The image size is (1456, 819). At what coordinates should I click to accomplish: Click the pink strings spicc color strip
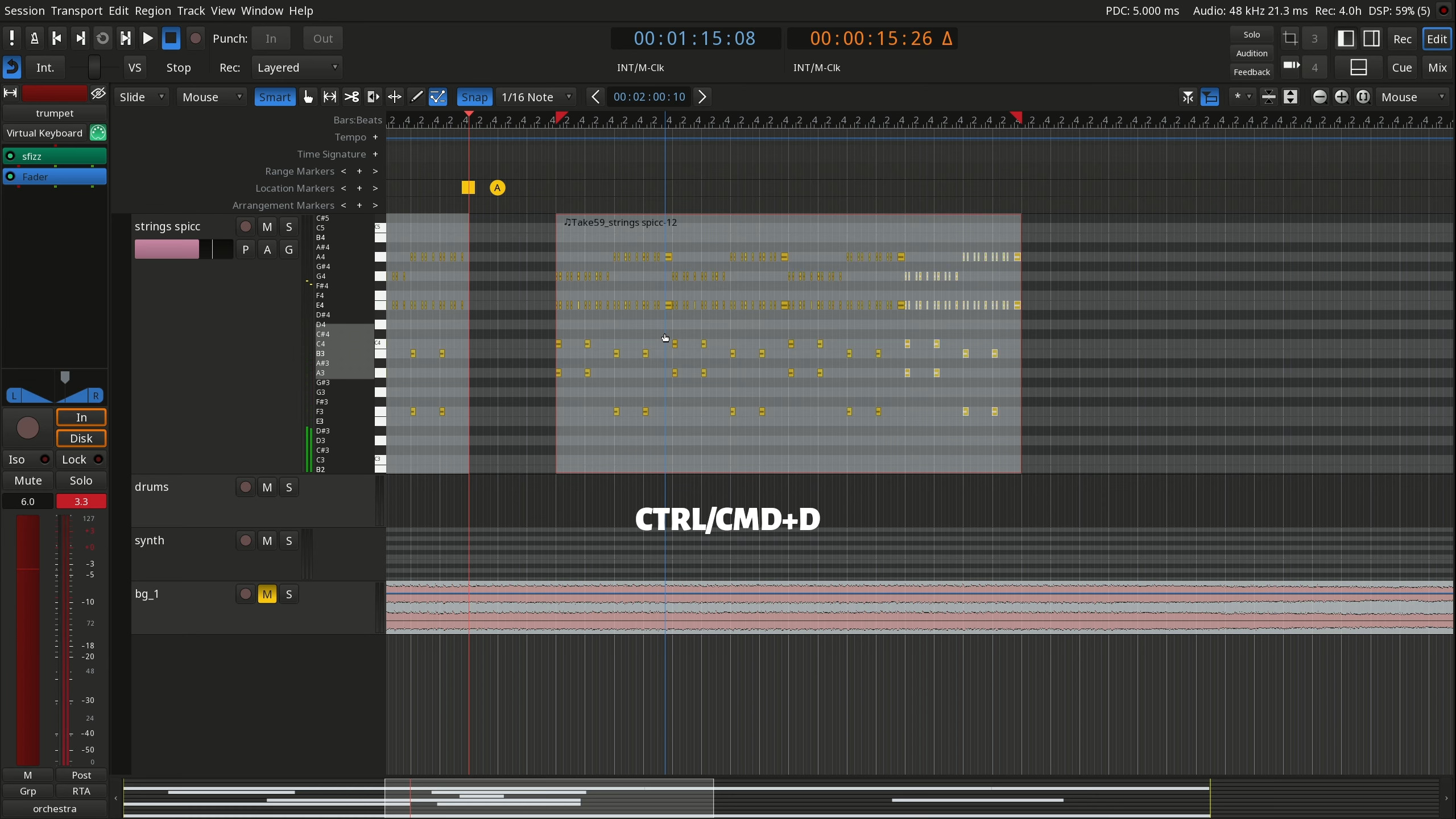[x=167, y=249]
